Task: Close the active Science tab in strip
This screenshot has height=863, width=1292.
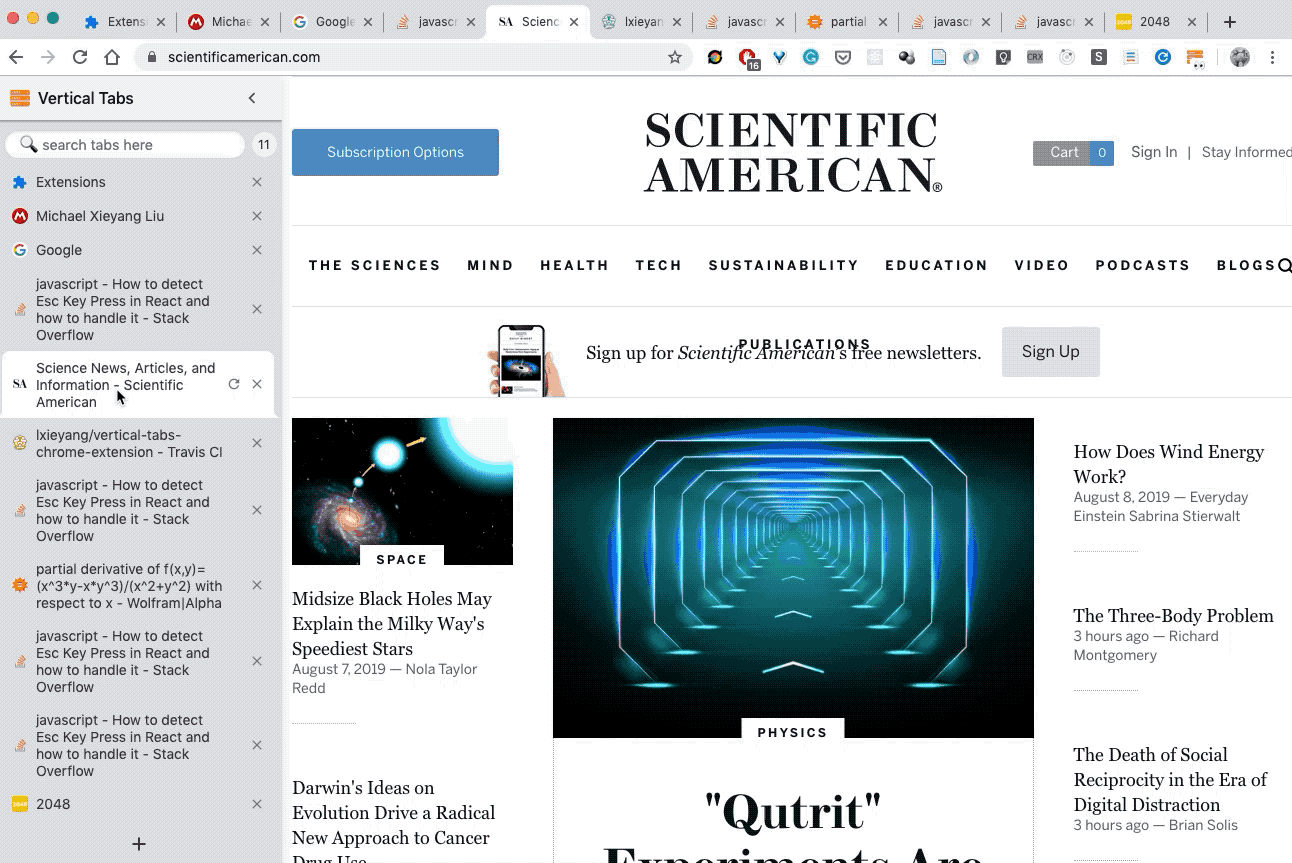Action: tap(574, 22)
